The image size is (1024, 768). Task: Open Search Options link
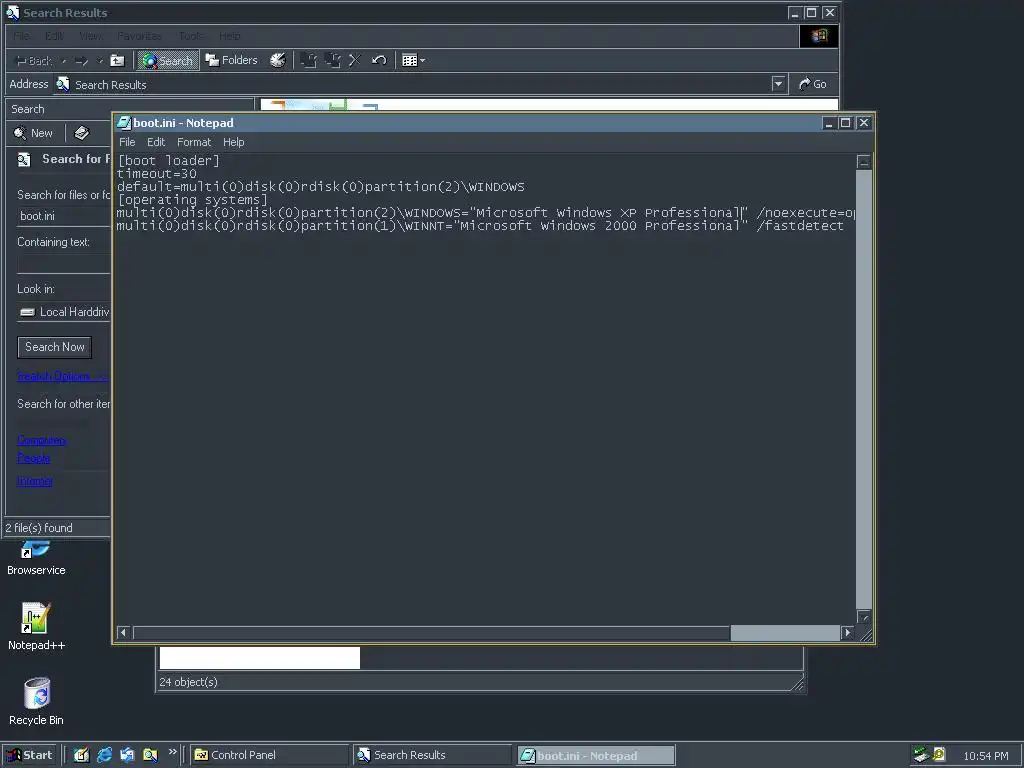62,376
